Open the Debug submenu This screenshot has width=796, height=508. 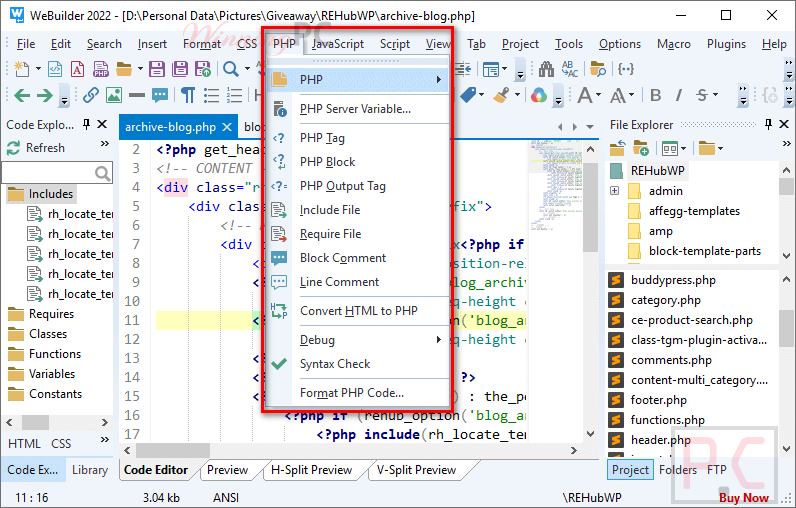[357, 340]
